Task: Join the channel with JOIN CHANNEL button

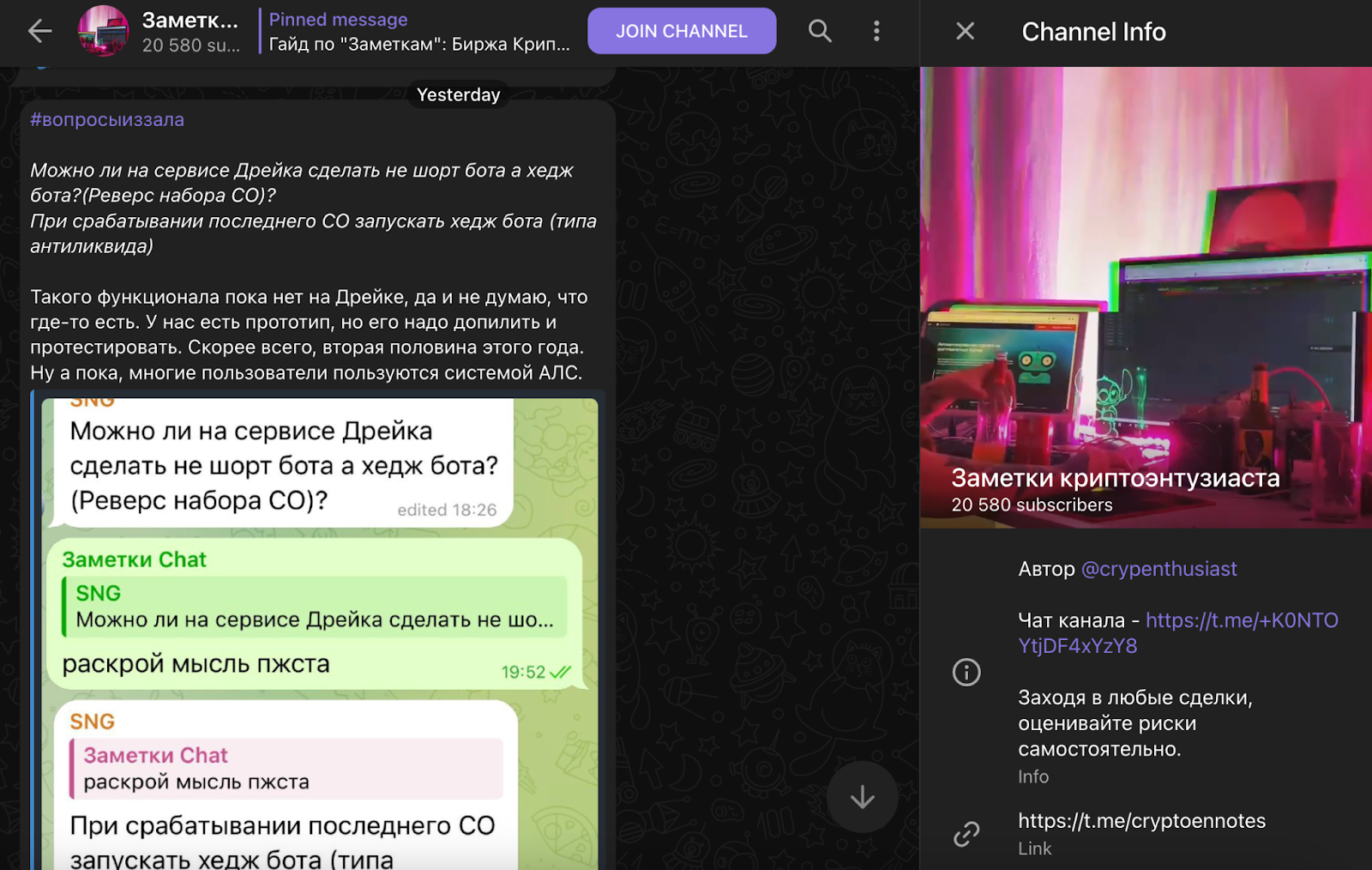Action: coord(682,31)
